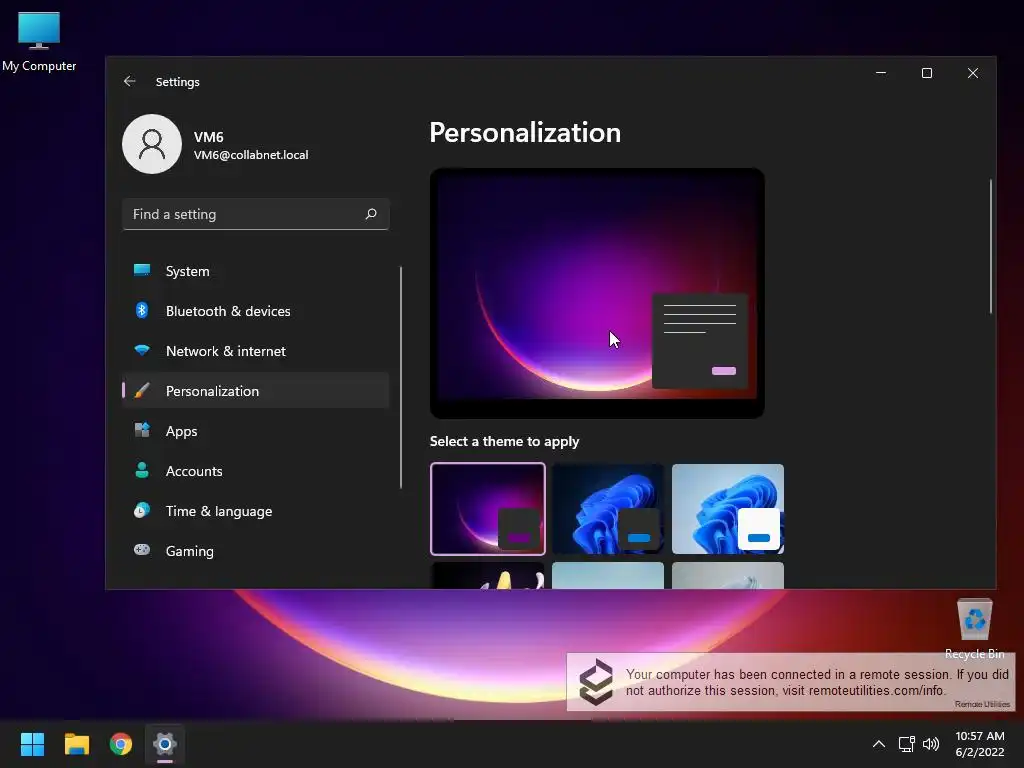Open the Recycle Bin desktop icon
This screenshot has width=1024, height=768.
pyautogui.click(x=974, y=628)
